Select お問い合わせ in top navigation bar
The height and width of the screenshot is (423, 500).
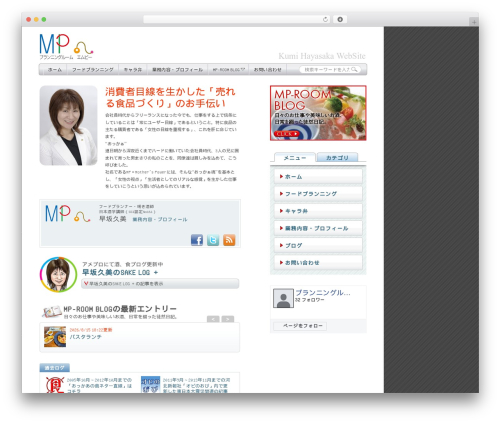tap(268, 69)
